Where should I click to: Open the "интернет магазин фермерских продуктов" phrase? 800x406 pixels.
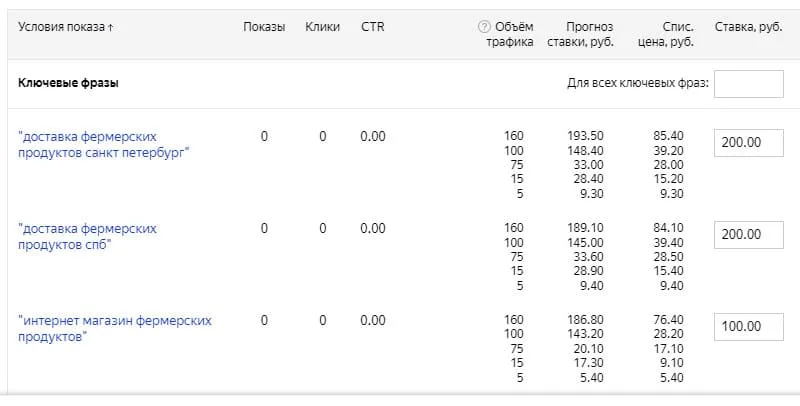coord(115,329)
